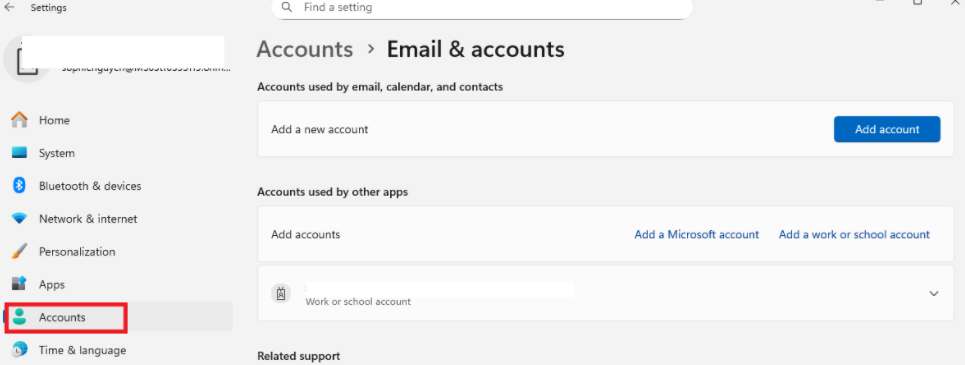Screen dimensions: 965x365
Task: Click the user profile avatar picture
Action: [26, 59]
